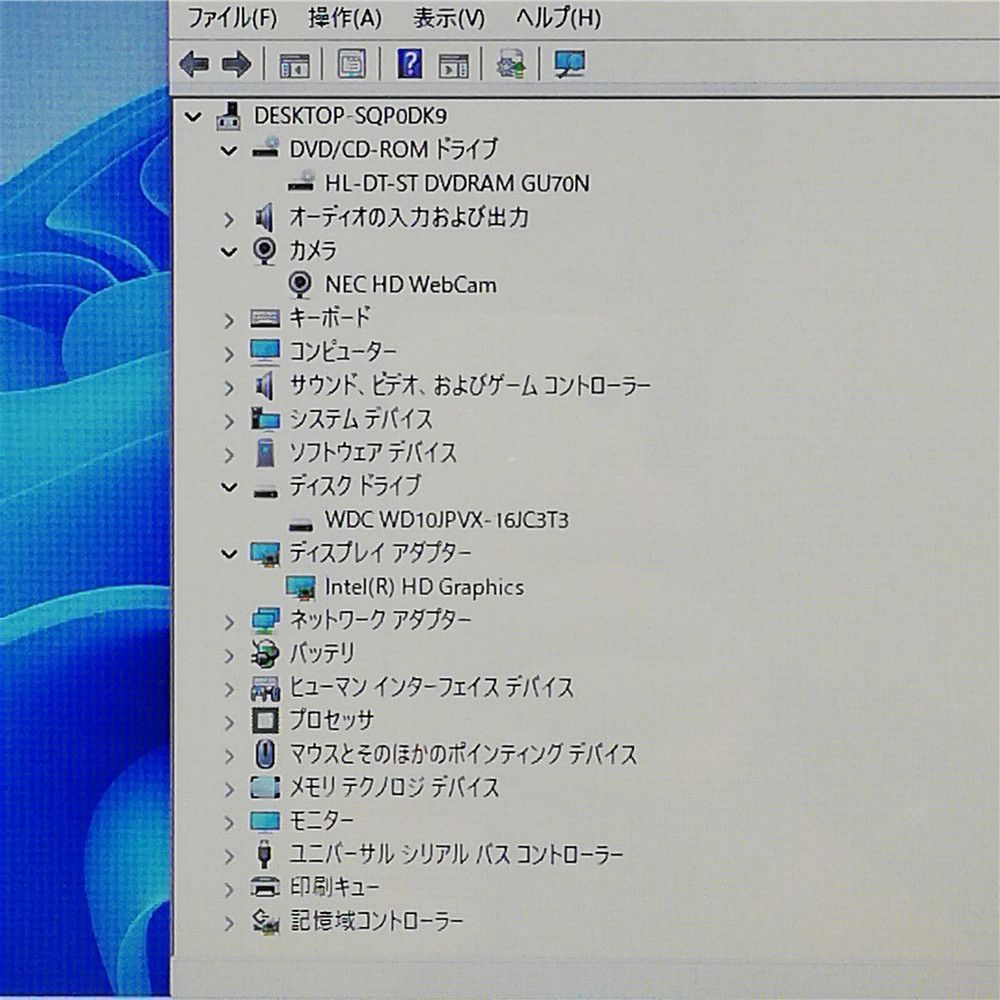Viewport: 1000px width, 1000px height.
Task: Click the バッテリ battery icon
Action: tap(265, 654)
